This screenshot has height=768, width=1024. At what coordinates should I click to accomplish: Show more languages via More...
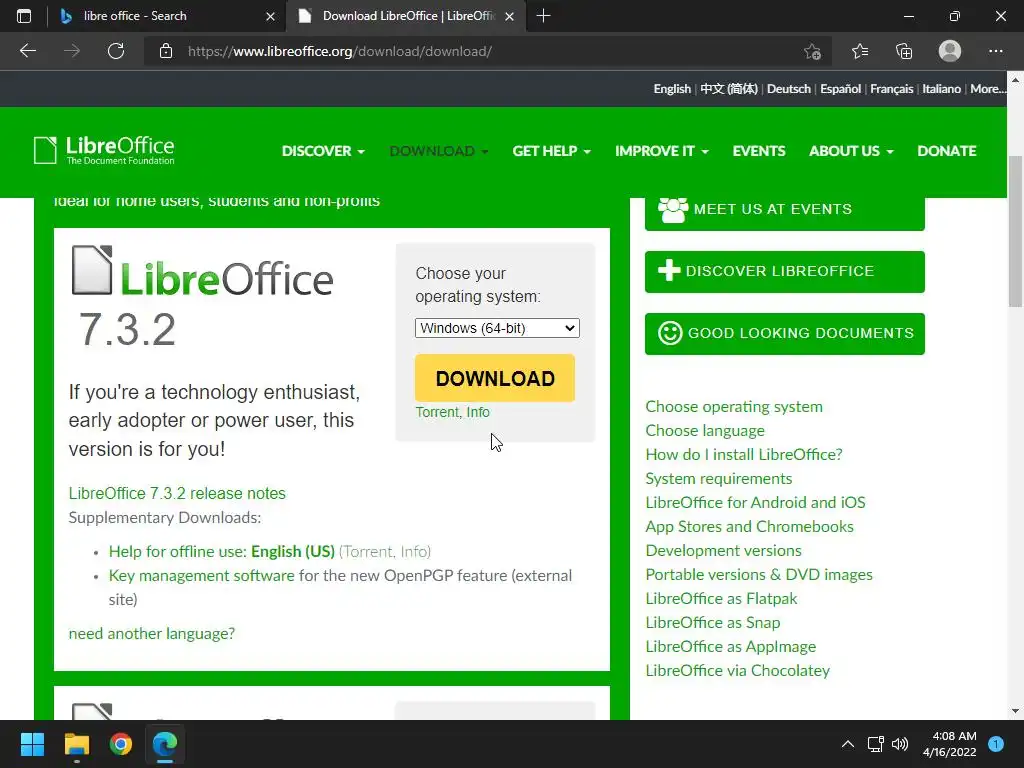point(987,89)
